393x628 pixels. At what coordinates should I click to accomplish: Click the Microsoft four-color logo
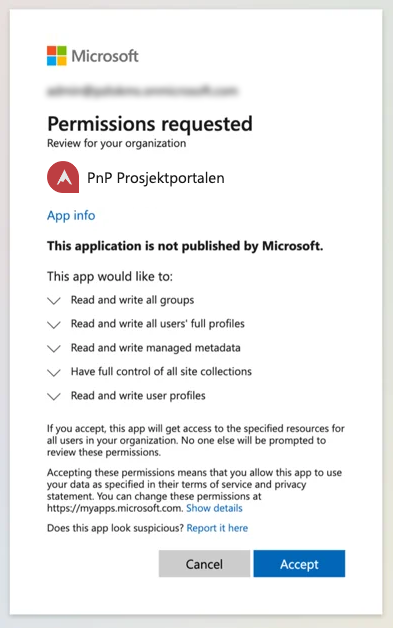(x=56, y=56)
